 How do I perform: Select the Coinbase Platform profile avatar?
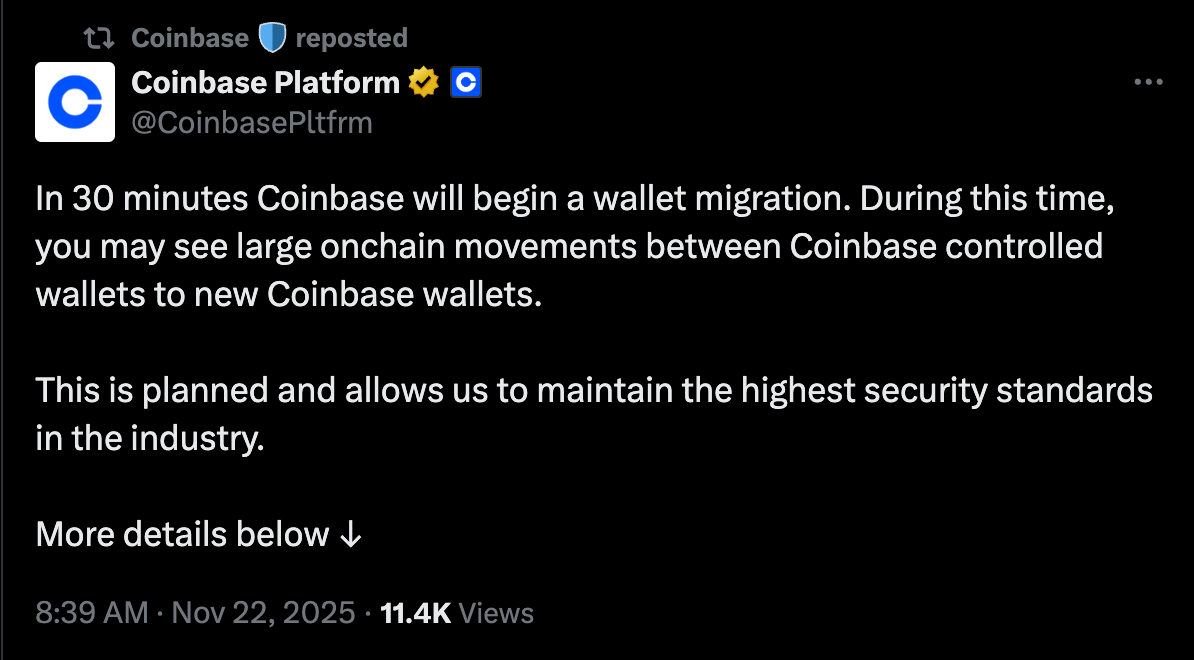75,102
